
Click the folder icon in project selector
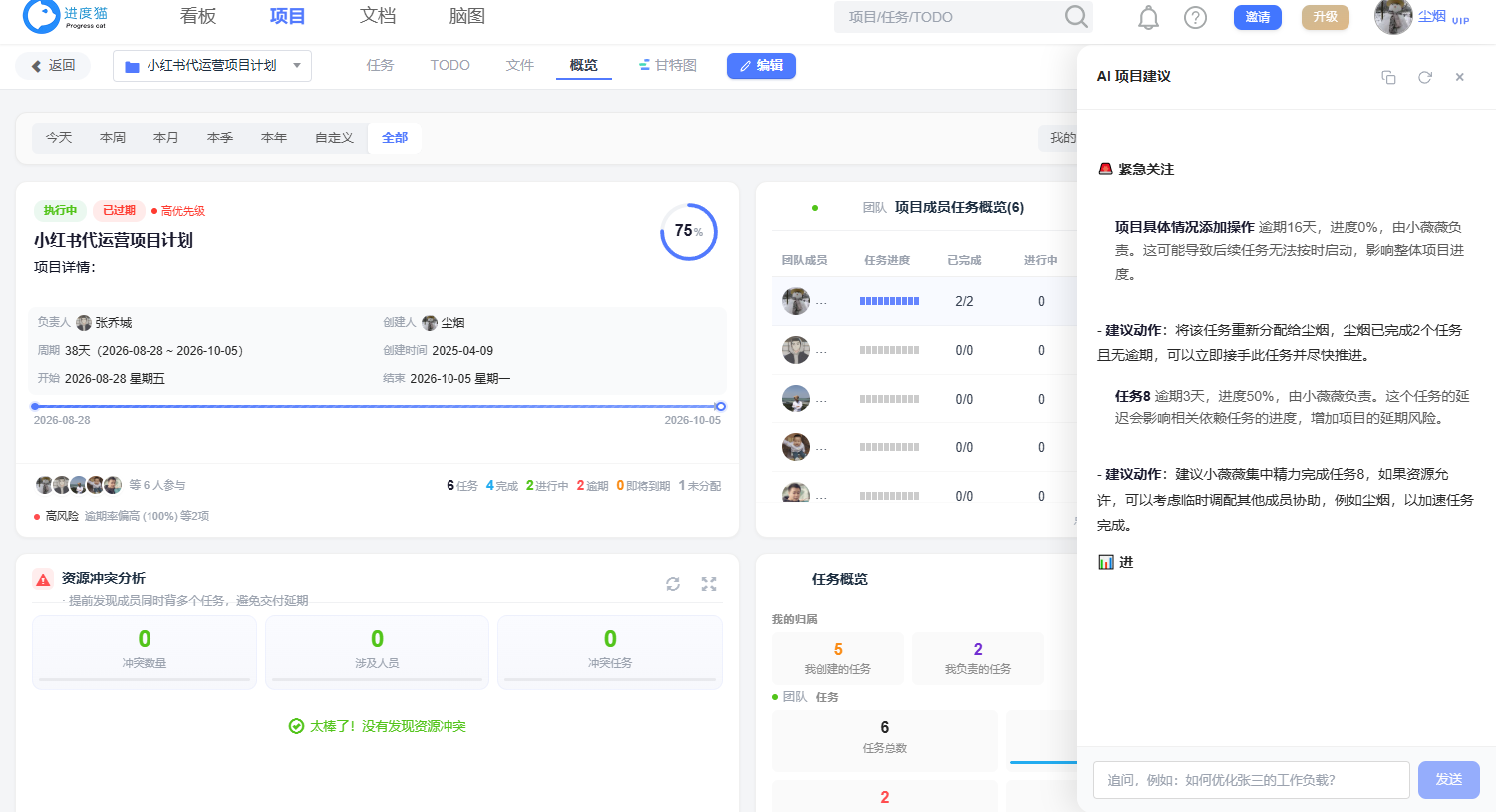tap(132, 67)
